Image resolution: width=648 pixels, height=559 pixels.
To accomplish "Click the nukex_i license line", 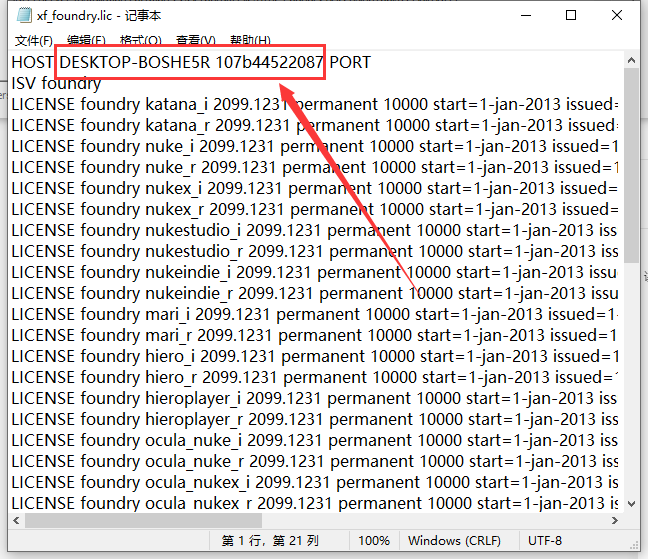I will pyautogui.click(x=314, y=188).
